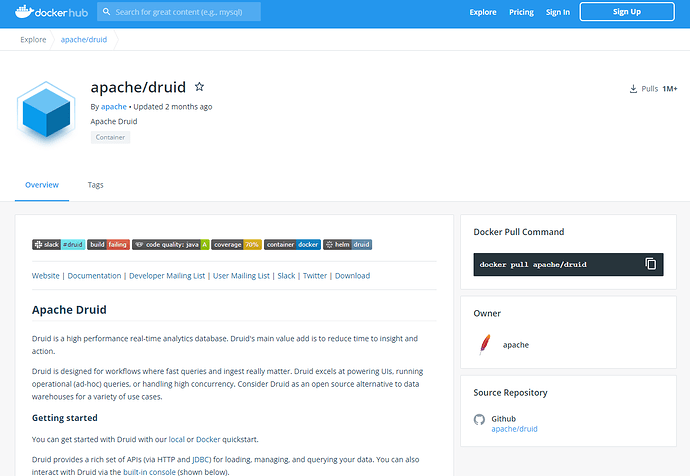Click the GitHub octocat icon
The image size is (690, 476).
(480, 419)
